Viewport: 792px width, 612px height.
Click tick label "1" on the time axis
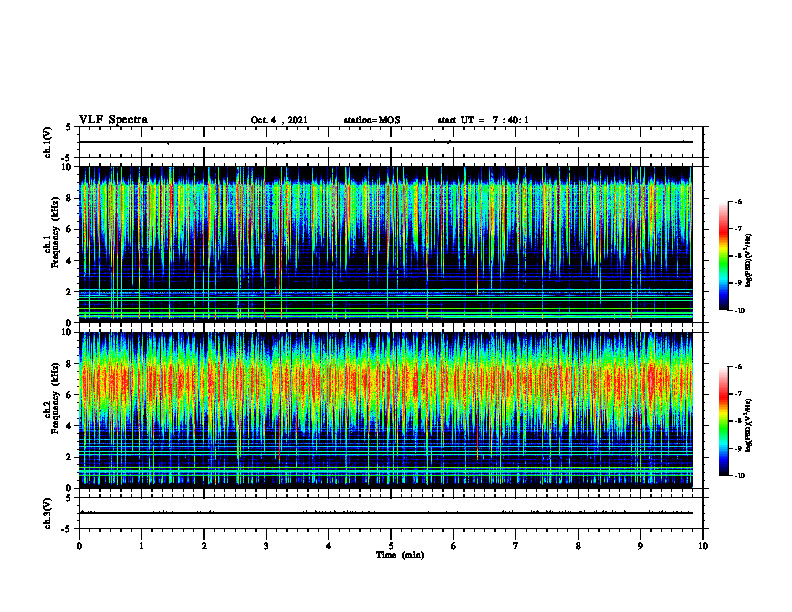click(141, 546)
